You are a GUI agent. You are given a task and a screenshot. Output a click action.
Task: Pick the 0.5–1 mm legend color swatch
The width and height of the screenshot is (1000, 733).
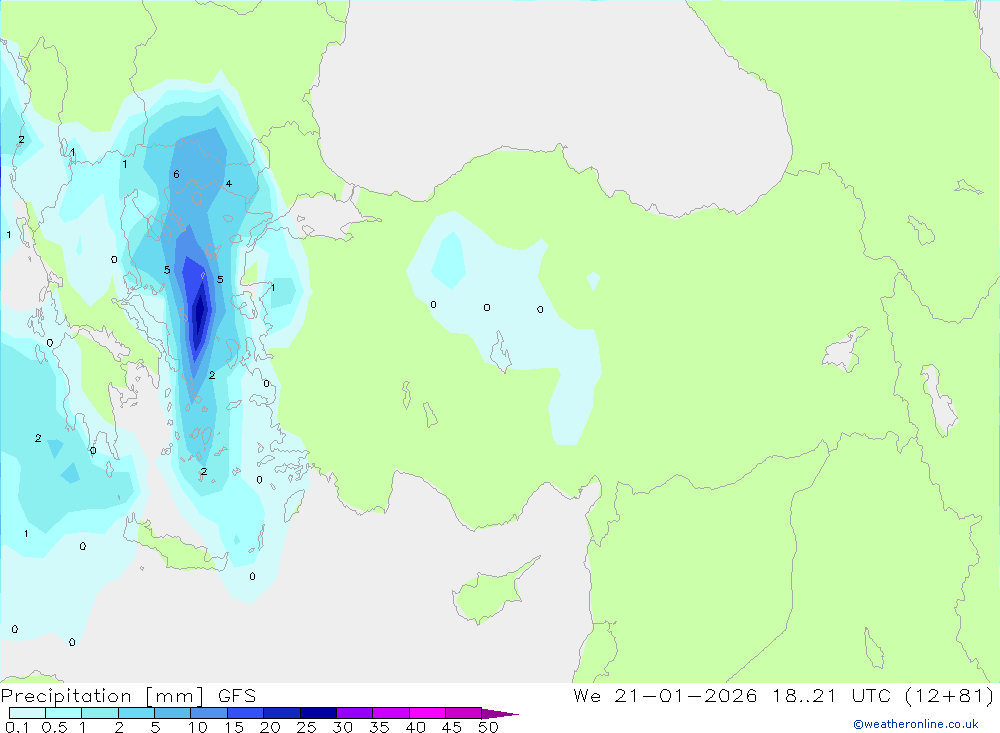click(64, 713)
